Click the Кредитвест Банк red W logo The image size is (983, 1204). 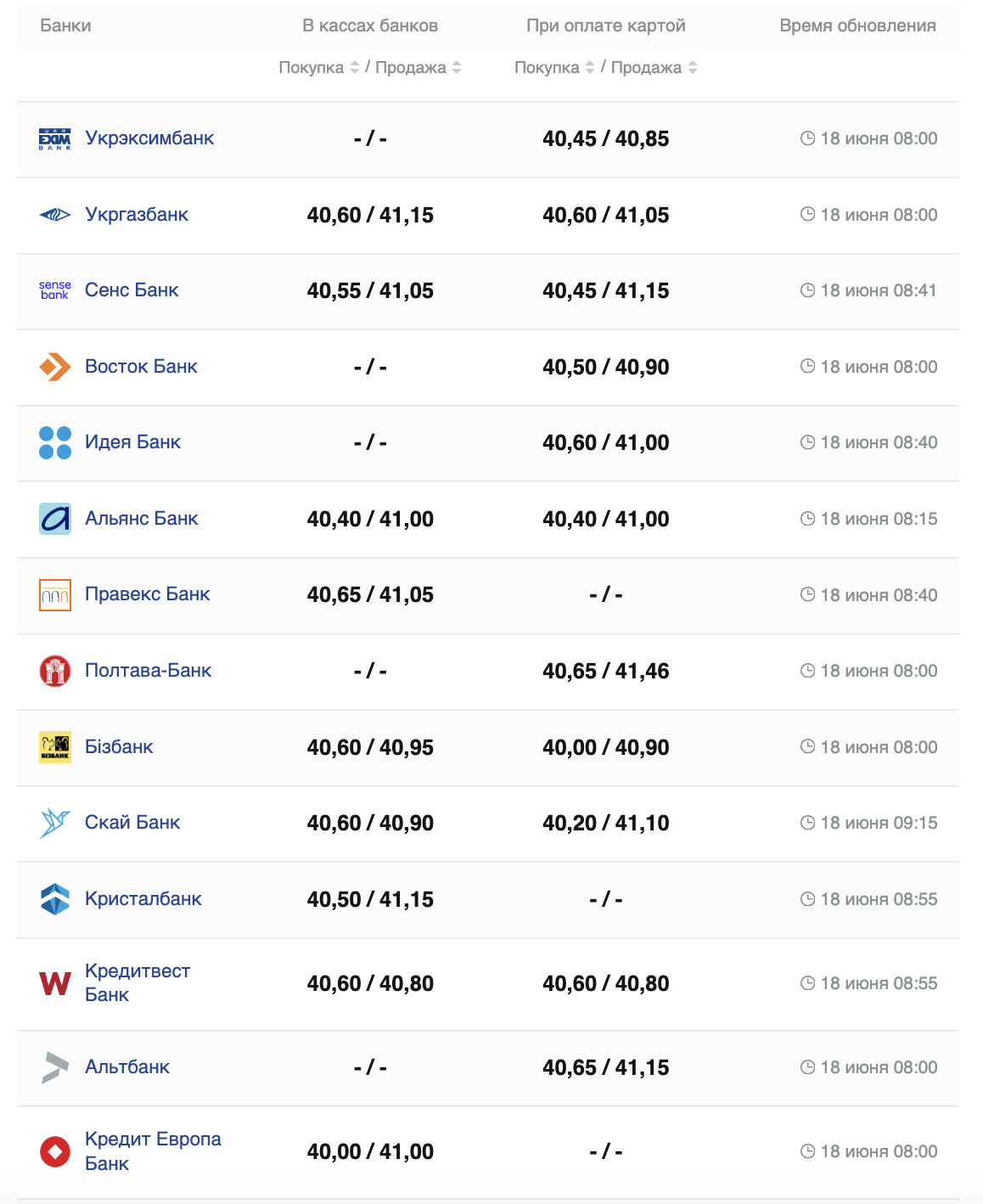point(55,983)
